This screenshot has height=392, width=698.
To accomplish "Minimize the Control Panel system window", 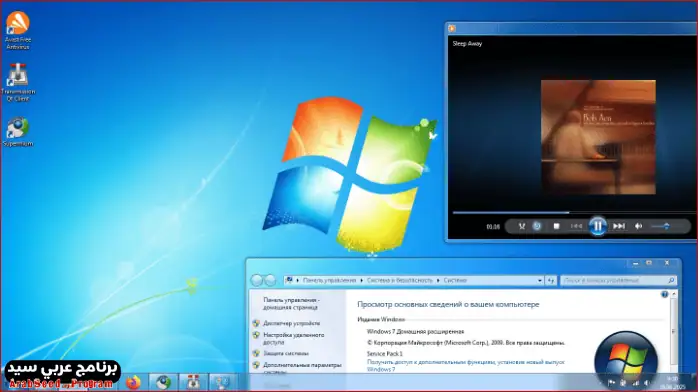I will coord(635,263).
